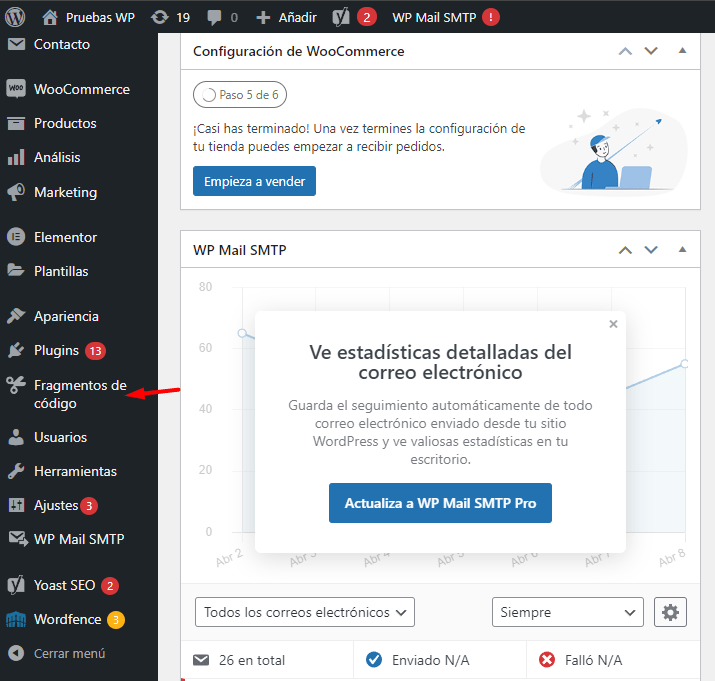The image size is (715, 681).
Task: Open WP Mail SMTP in the admin bar
Action: [x=434, y=17]
